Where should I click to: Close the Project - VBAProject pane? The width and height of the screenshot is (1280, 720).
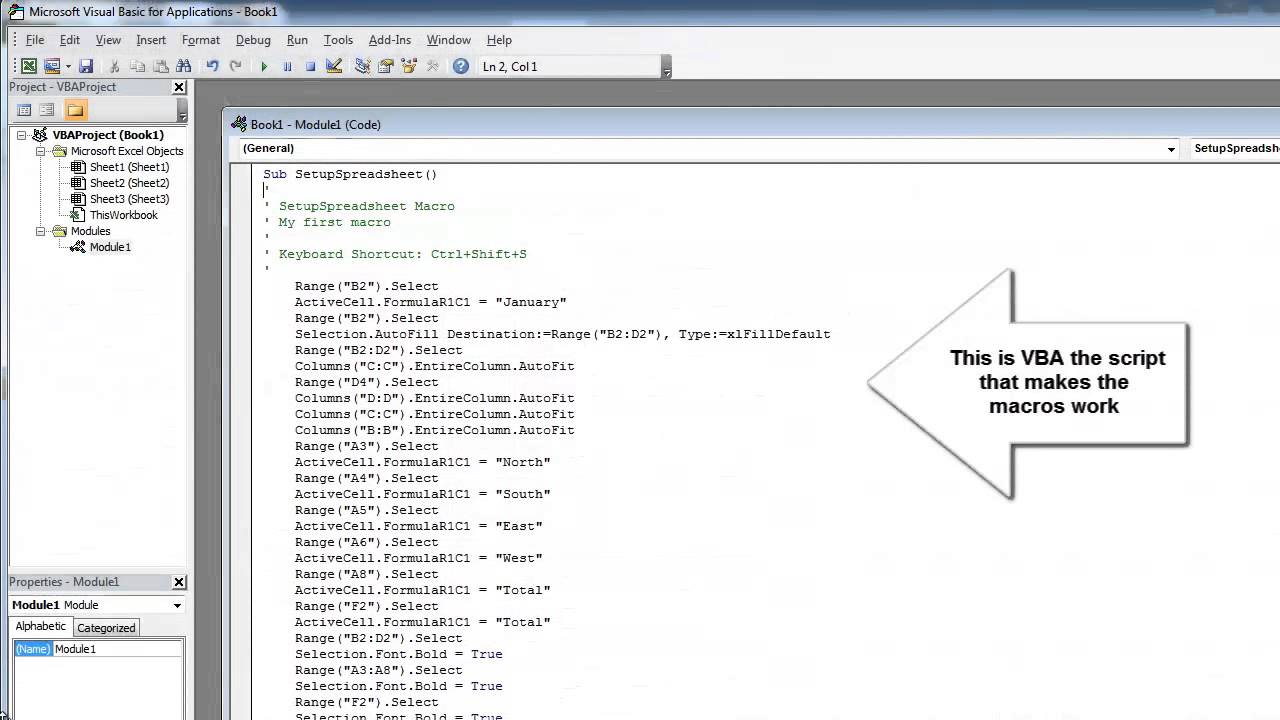(x=179, y=87)
